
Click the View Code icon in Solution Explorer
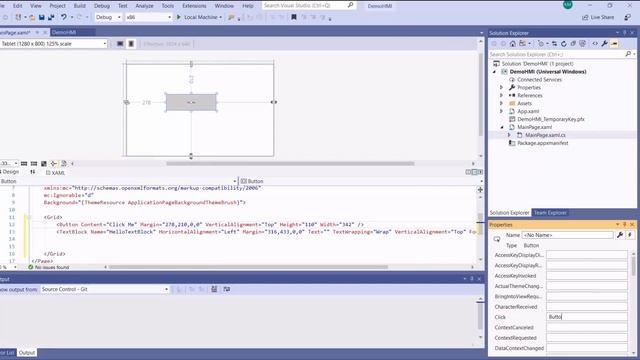(595, 44)
